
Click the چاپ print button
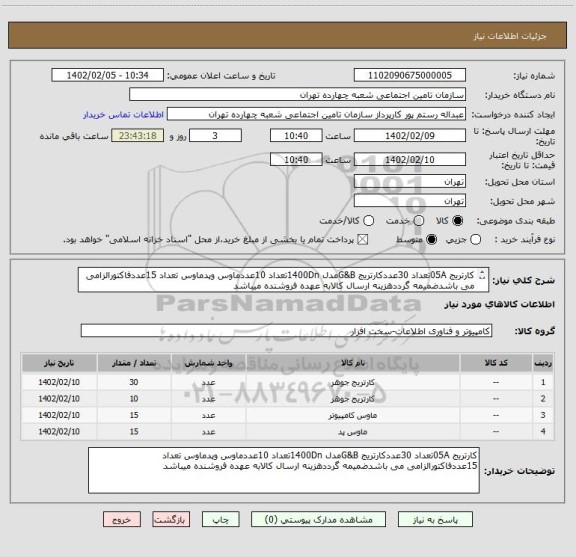coord(220,520)
